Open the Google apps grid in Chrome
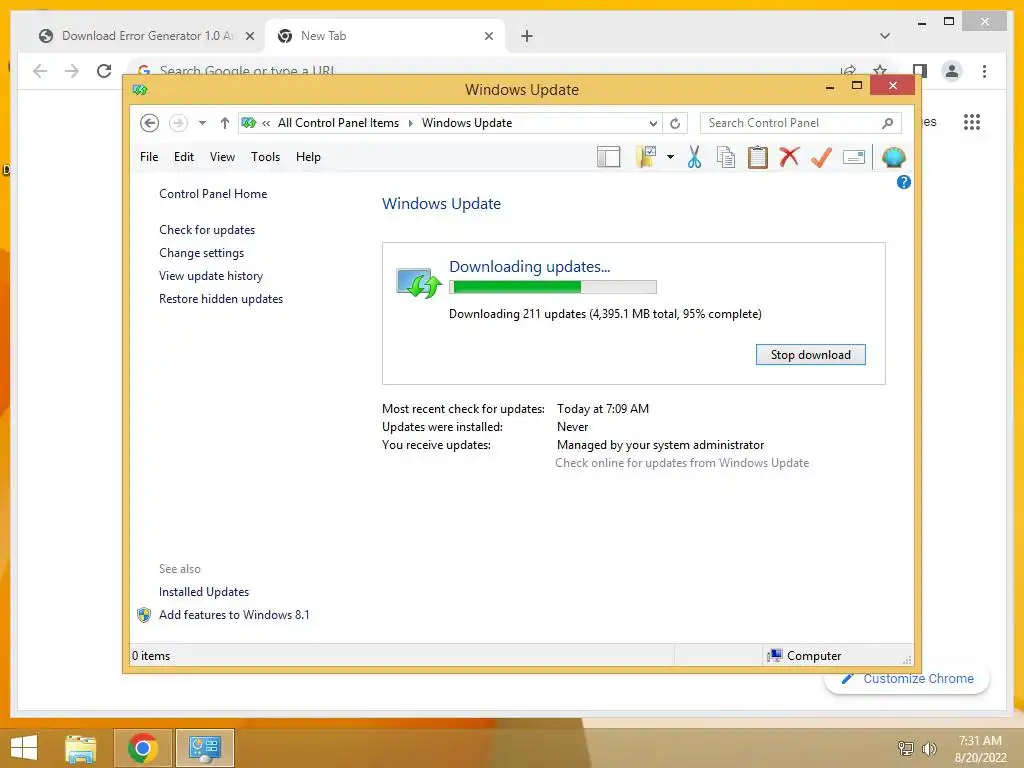 coord(972,122)
